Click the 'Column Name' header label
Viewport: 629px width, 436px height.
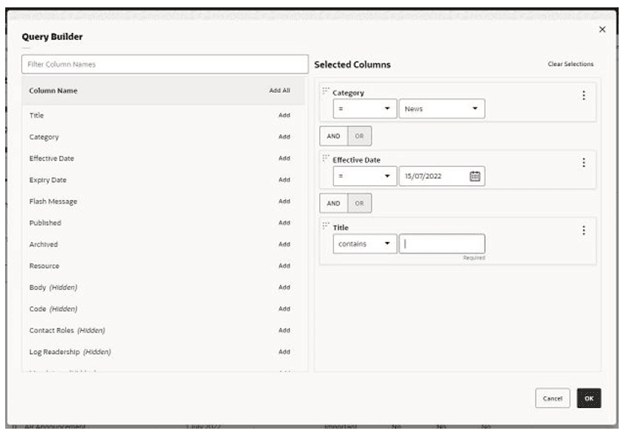pos(53,91)
